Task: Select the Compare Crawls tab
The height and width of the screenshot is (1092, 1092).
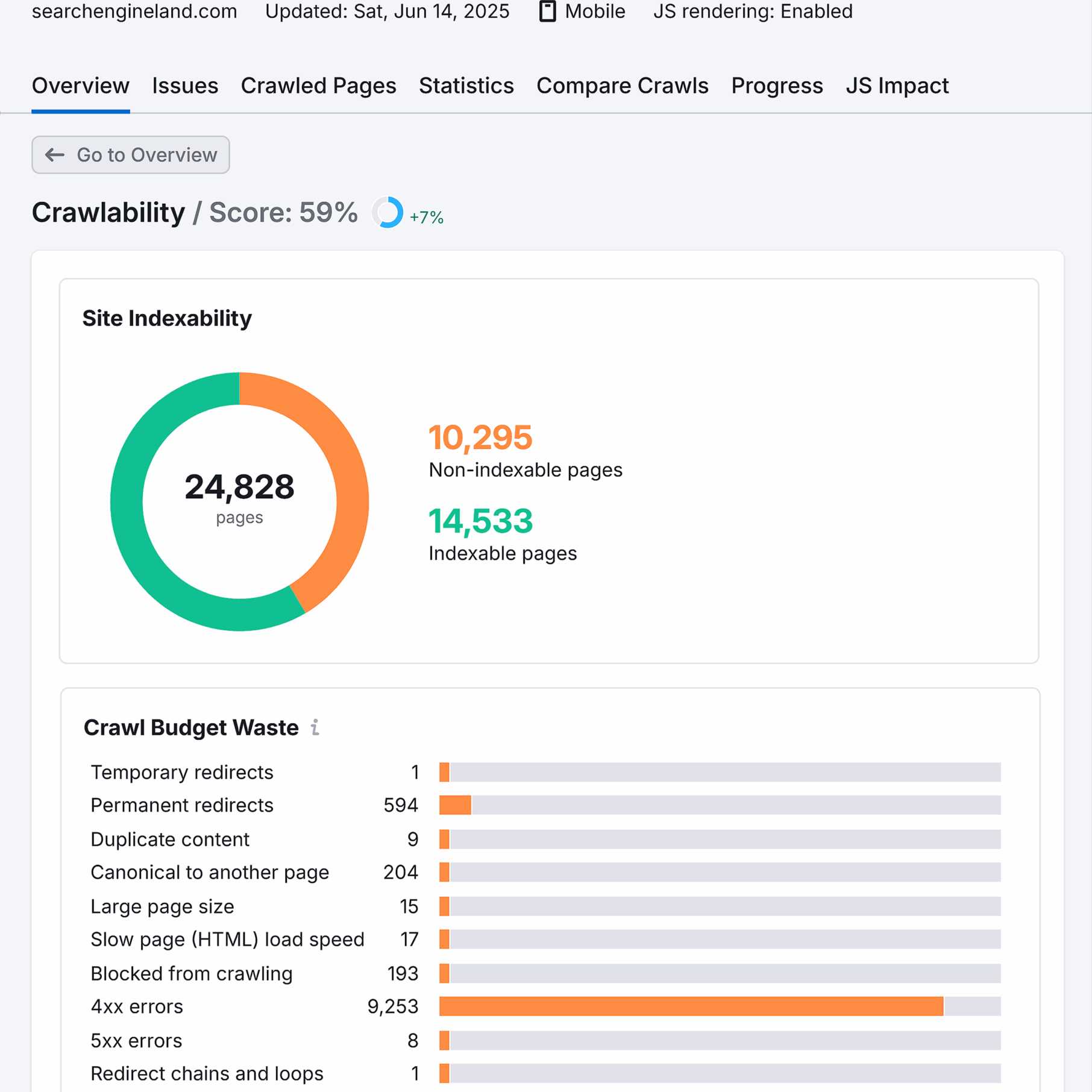Action: pos(622,86)
